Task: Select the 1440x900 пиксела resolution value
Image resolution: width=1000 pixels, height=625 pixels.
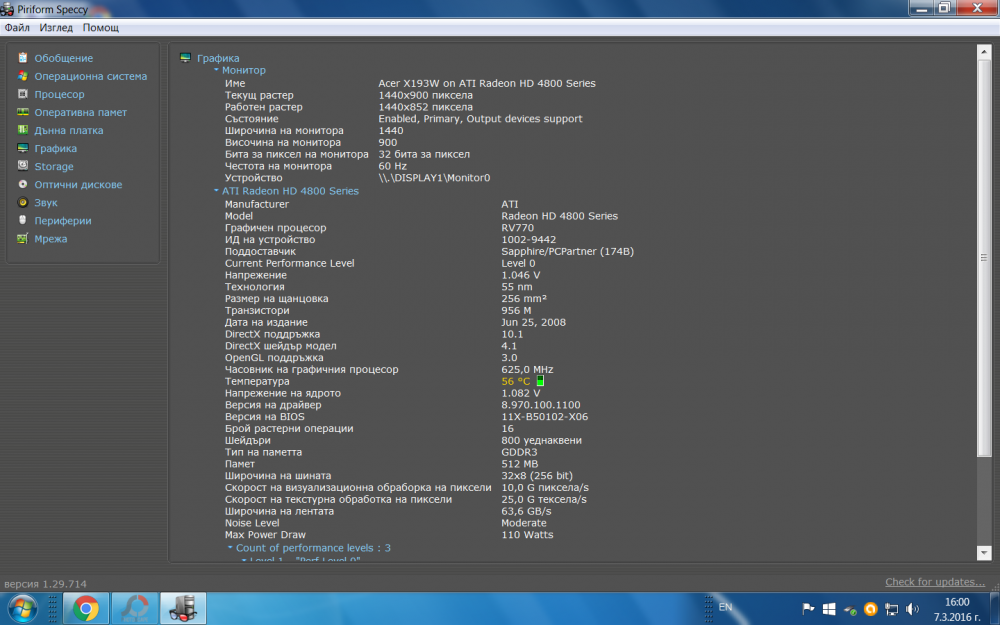Action: (x=425, y=95)
